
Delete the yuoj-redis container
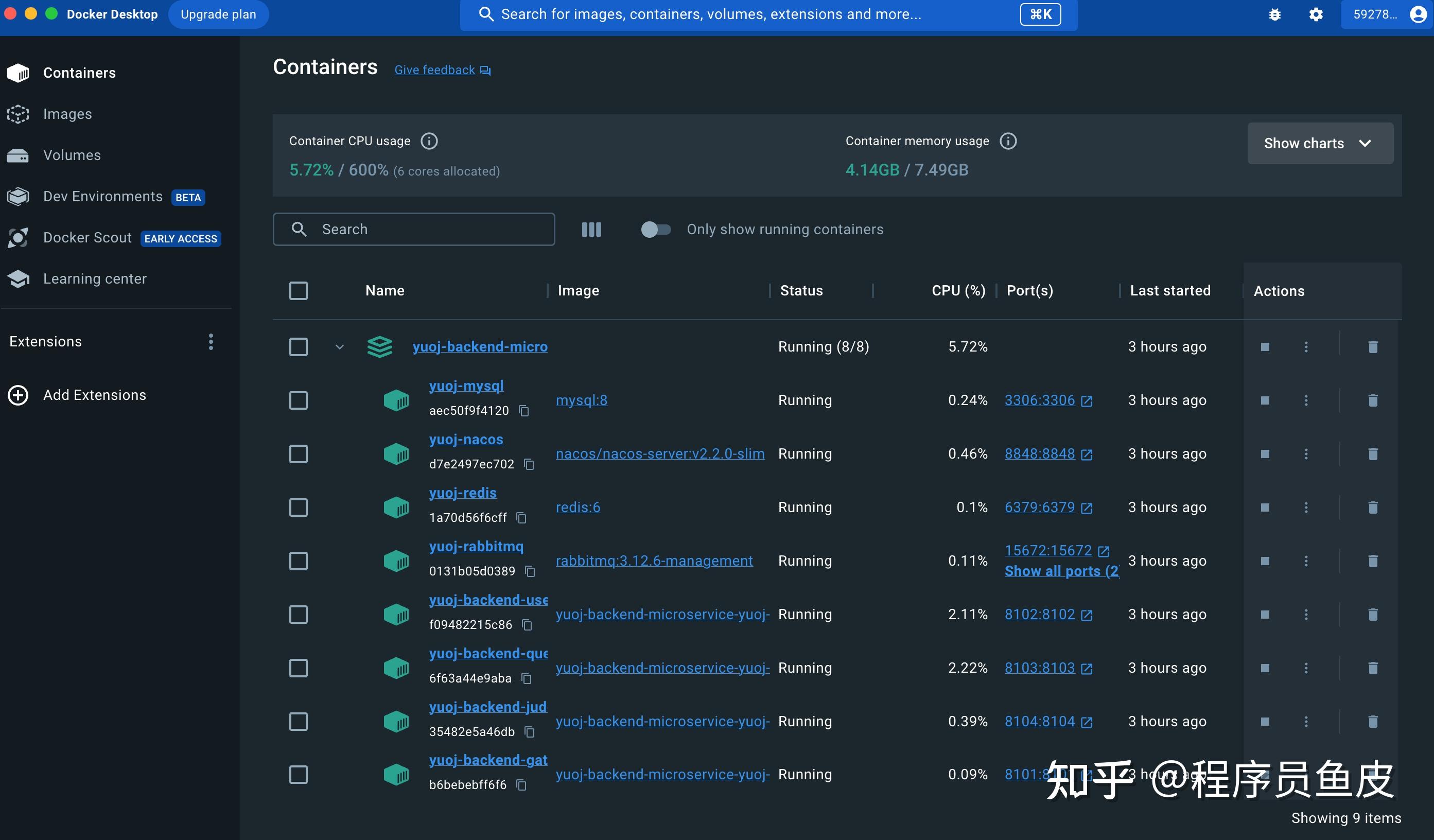point(1373,507)
